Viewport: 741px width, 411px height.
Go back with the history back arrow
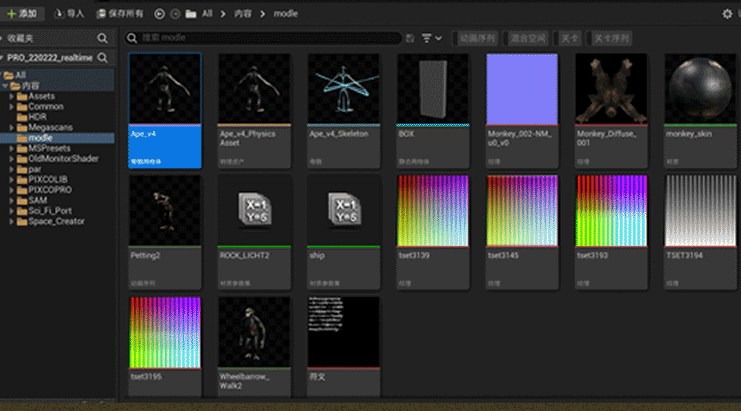tap(159, 14)
